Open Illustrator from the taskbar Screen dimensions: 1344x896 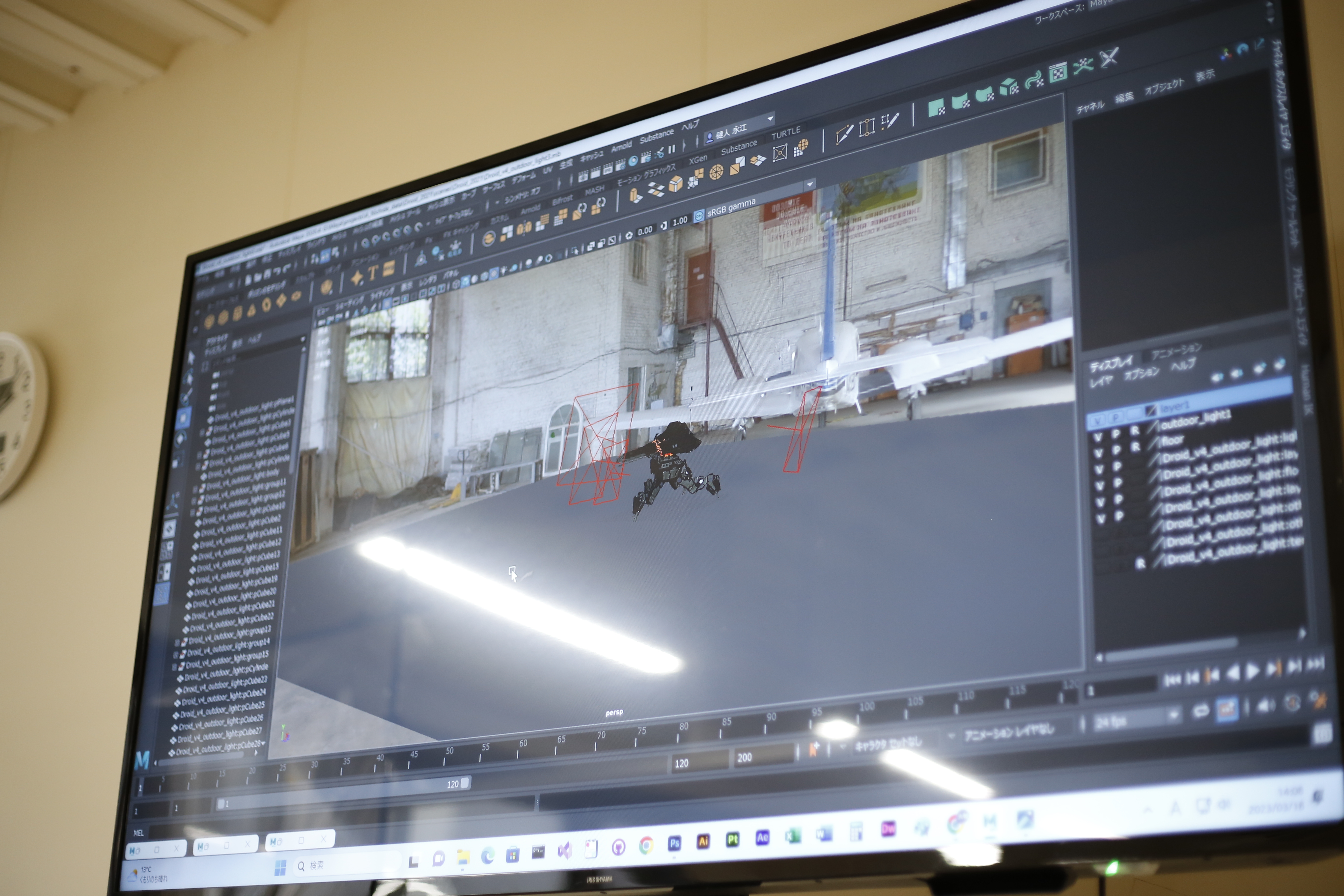703,841
